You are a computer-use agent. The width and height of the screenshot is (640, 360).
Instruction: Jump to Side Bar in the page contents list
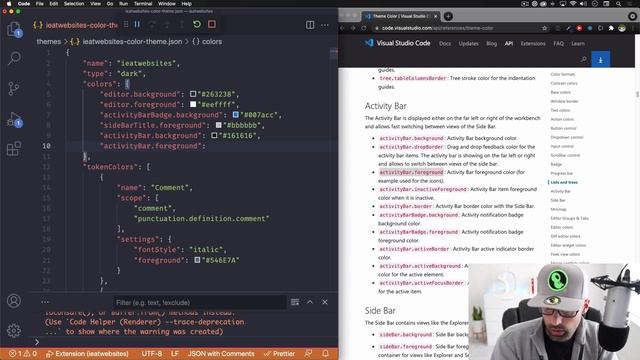click(558, 200)
